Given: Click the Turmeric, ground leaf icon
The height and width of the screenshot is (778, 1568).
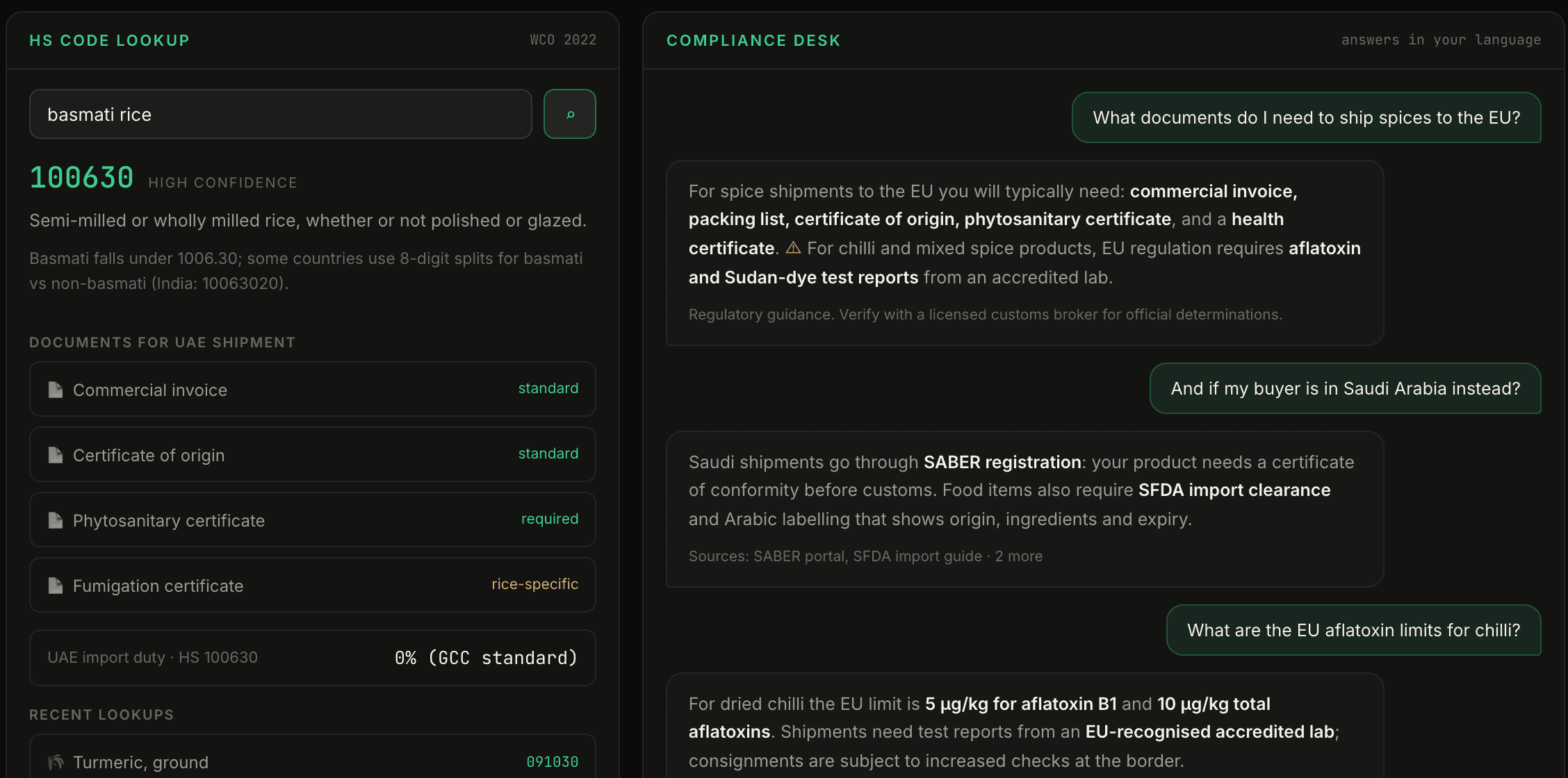Looking at the screenshot, I should pos(56,762).
